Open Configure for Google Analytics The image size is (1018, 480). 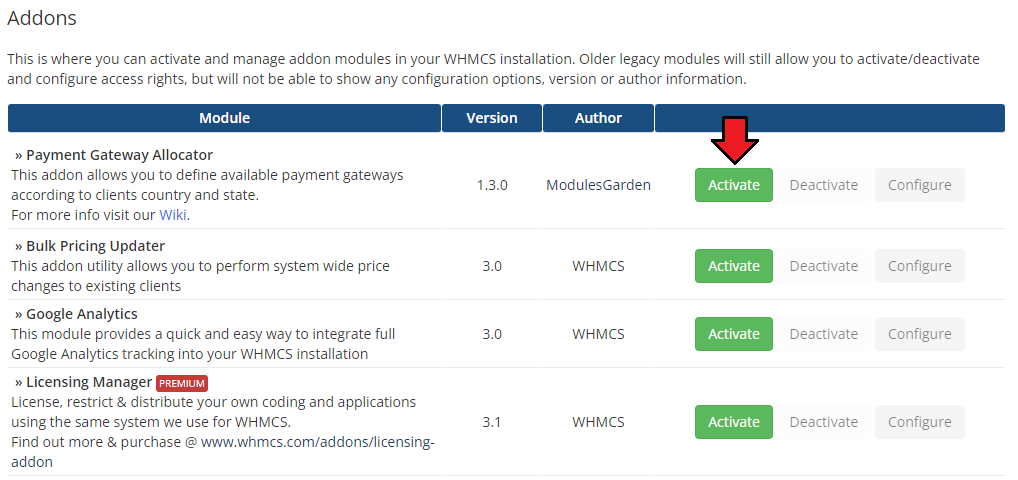919,334
